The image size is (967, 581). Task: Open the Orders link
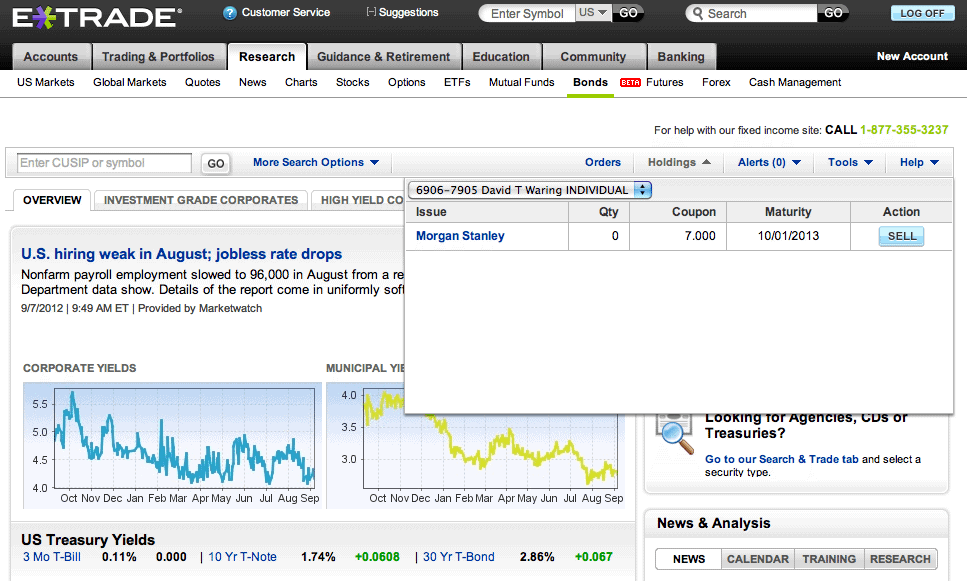point(603,162)
